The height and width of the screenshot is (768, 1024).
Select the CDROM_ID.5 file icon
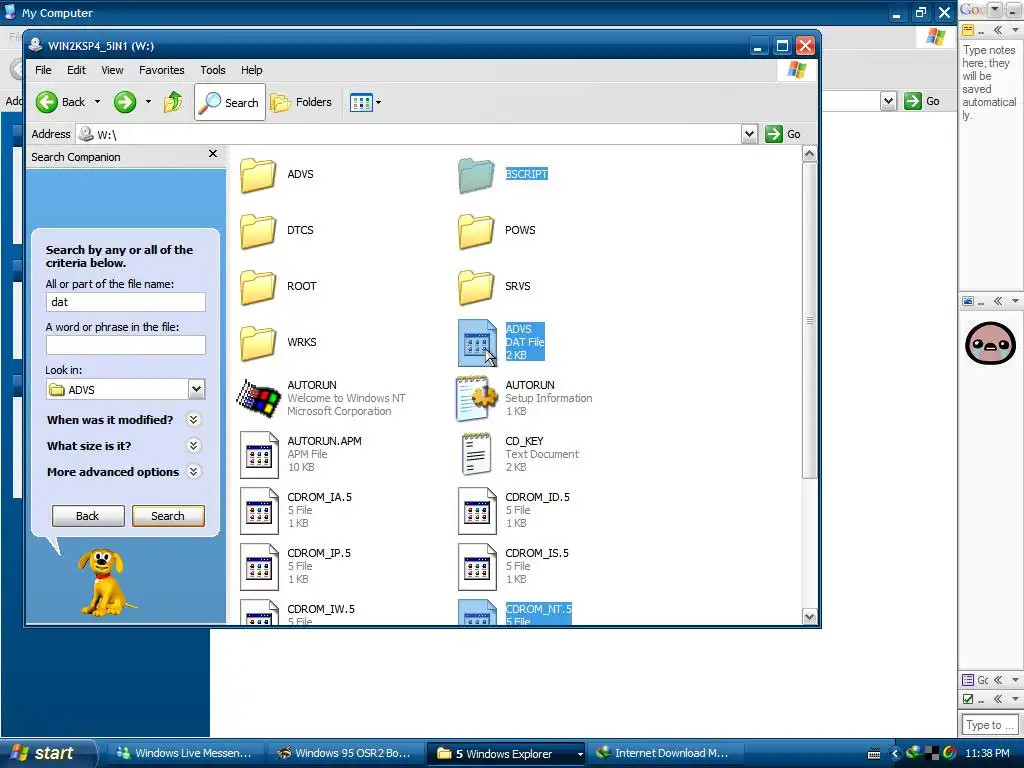coord(477,511)
